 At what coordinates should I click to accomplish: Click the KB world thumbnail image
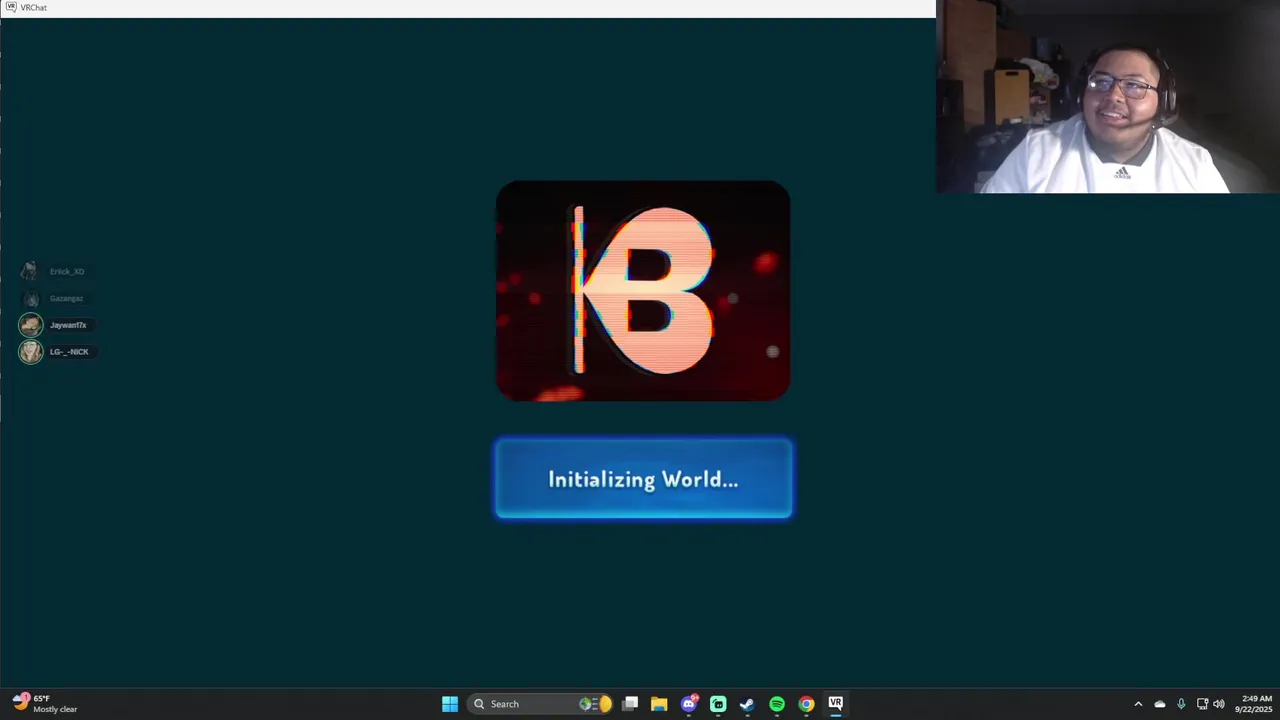[x=643, y=291]
